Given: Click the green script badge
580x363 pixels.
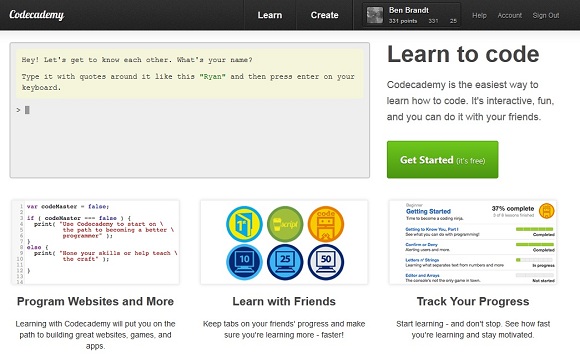Looking at the screenshot, I should click(x=285, y=224).
